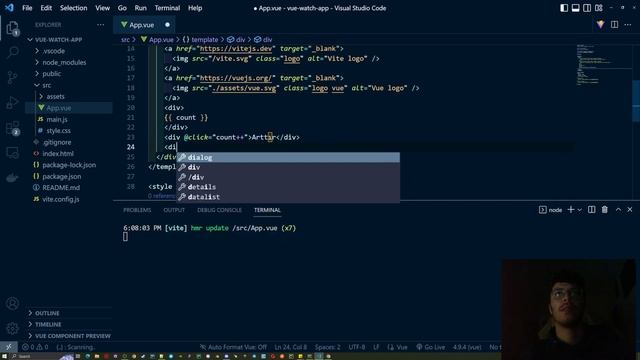Switch to the OUTPUT tab
This screenshot has height=360, width=640.
click(x=174, y=210)
